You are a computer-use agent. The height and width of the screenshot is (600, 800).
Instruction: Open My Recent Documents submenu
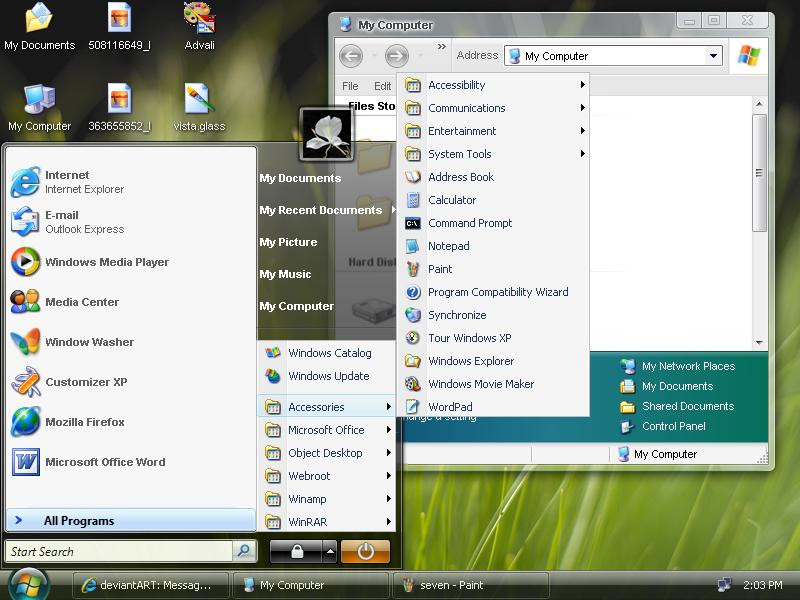pyautogui.click(x=327, y=210)
